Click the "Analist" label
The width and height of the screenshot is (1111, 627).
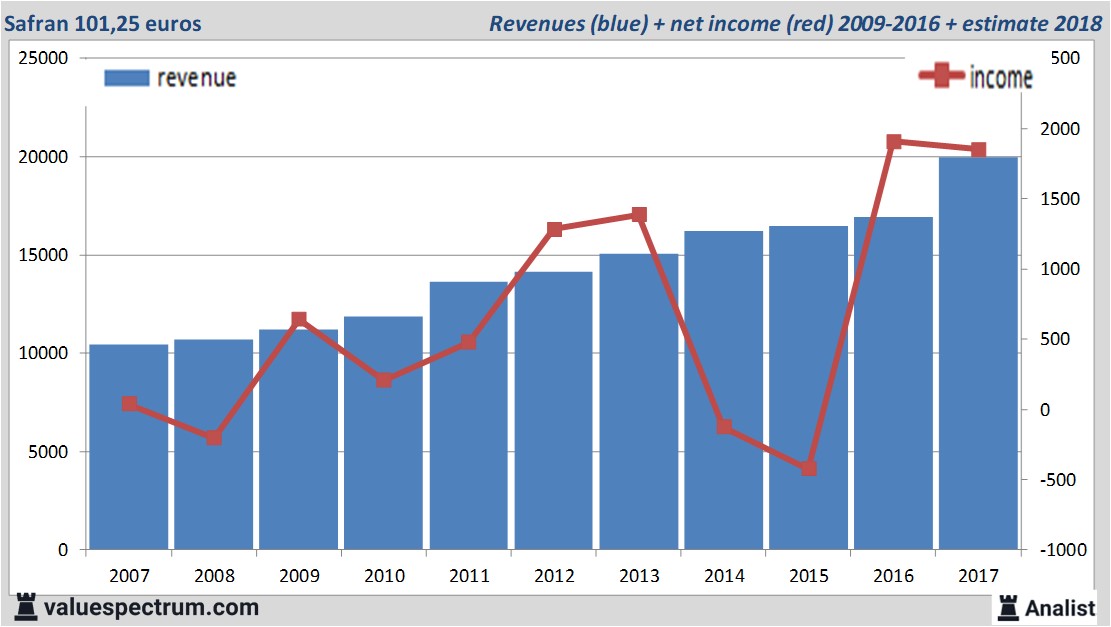pyautogui.click(x=1060, y=608)
